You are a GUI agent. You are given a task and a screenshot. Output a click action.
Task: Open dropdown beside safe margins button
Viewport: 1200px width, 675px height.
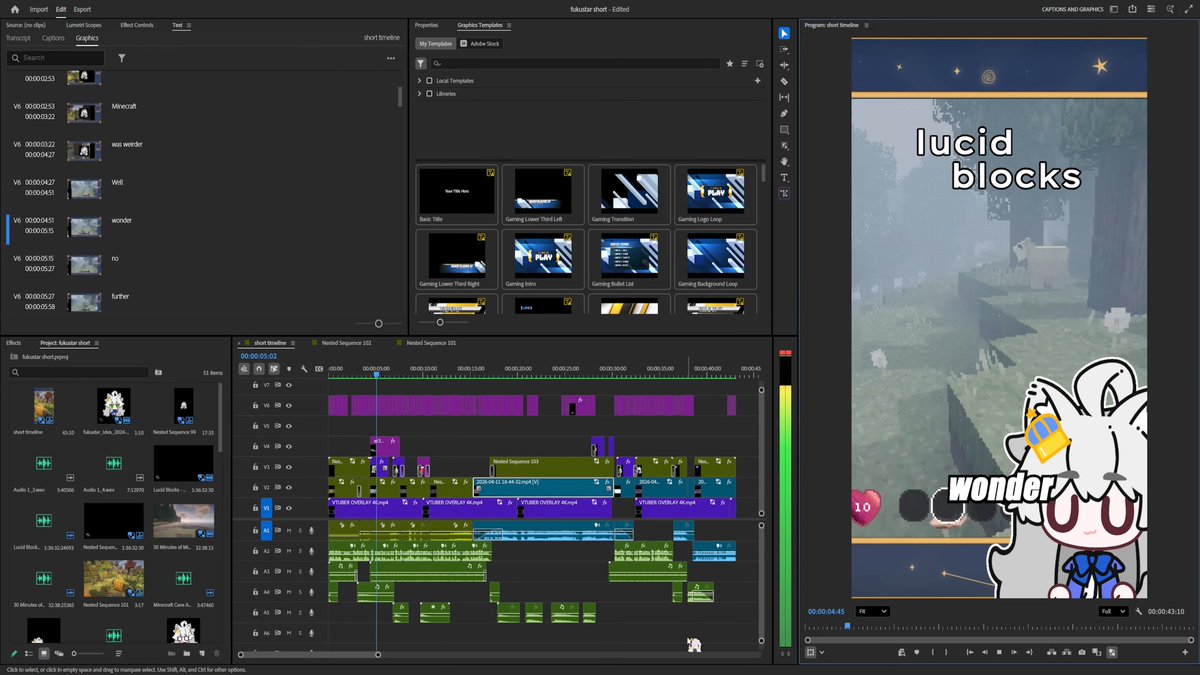click(822, 652)
